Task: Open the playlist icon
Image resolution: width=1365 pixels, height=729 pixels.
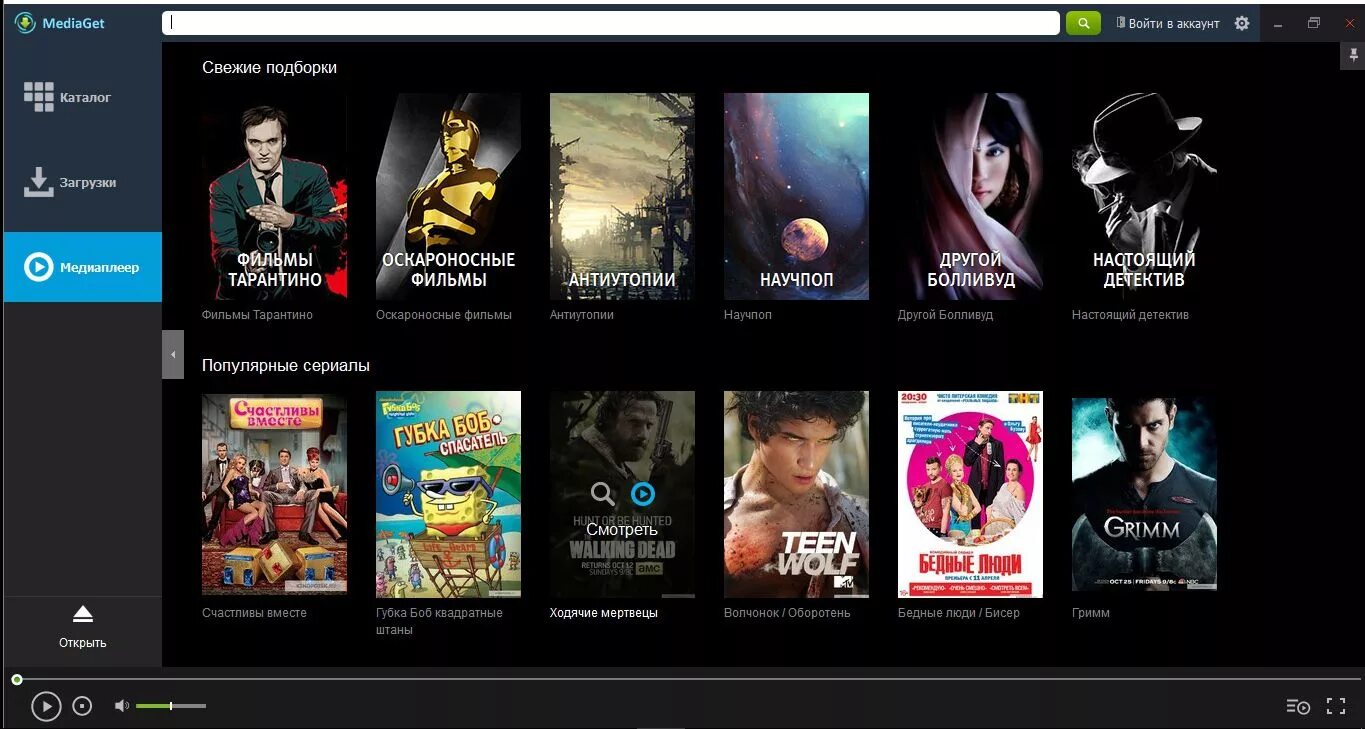Action: click(1298, 707)
